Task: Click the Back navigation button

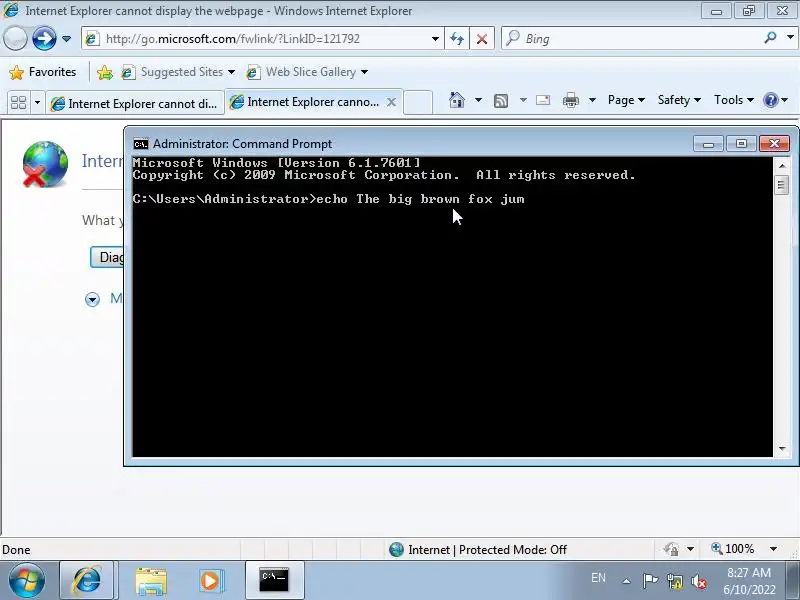Action: point(15,39)
